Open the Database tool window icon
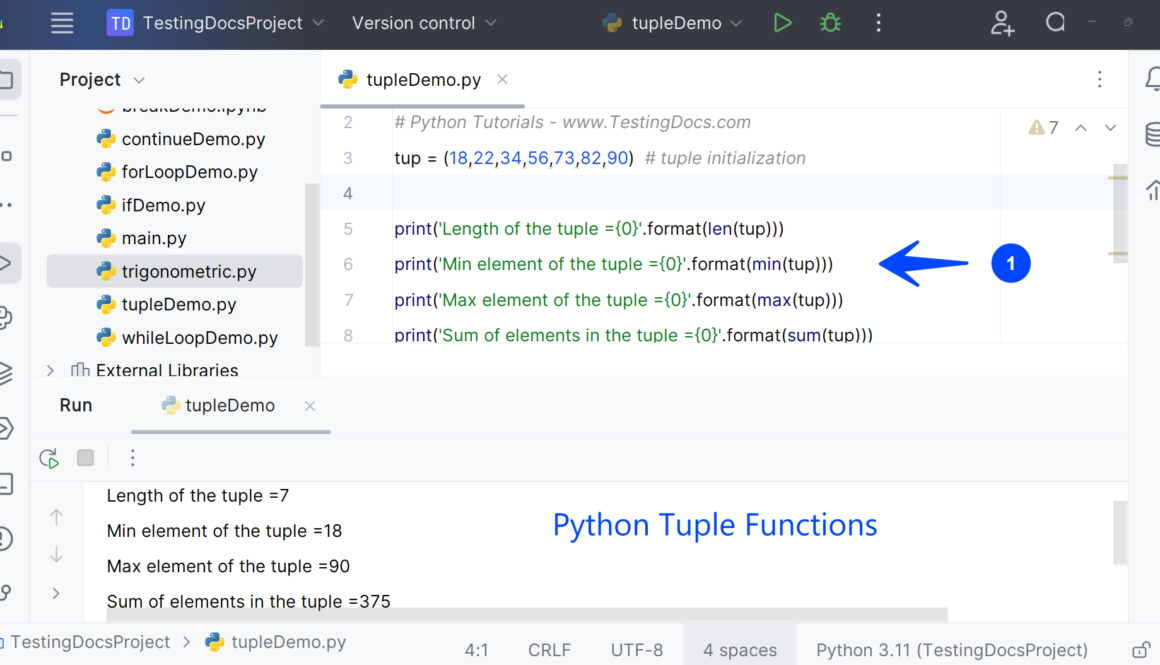 [1152, 134]
